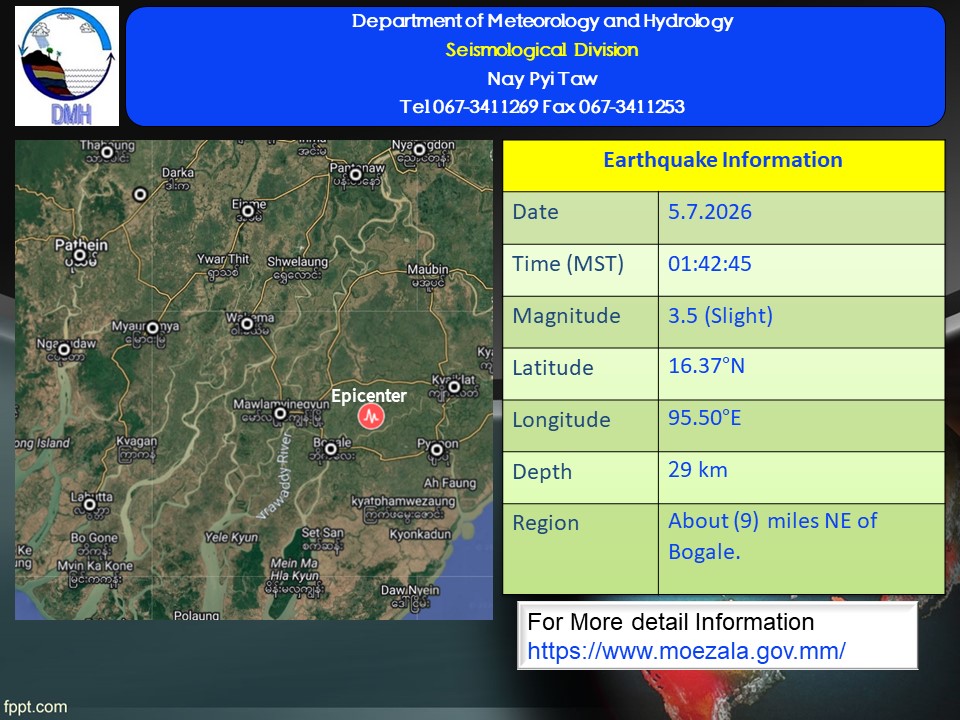Screen dimensions: 960x720
Task: Select the Mawlamyinegyun map marker
Action: coord(280,413)
